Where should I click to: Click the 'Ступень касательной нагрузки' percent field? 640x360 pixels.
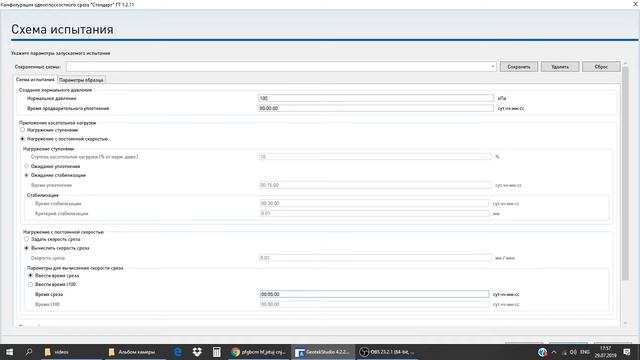(375, 156)
